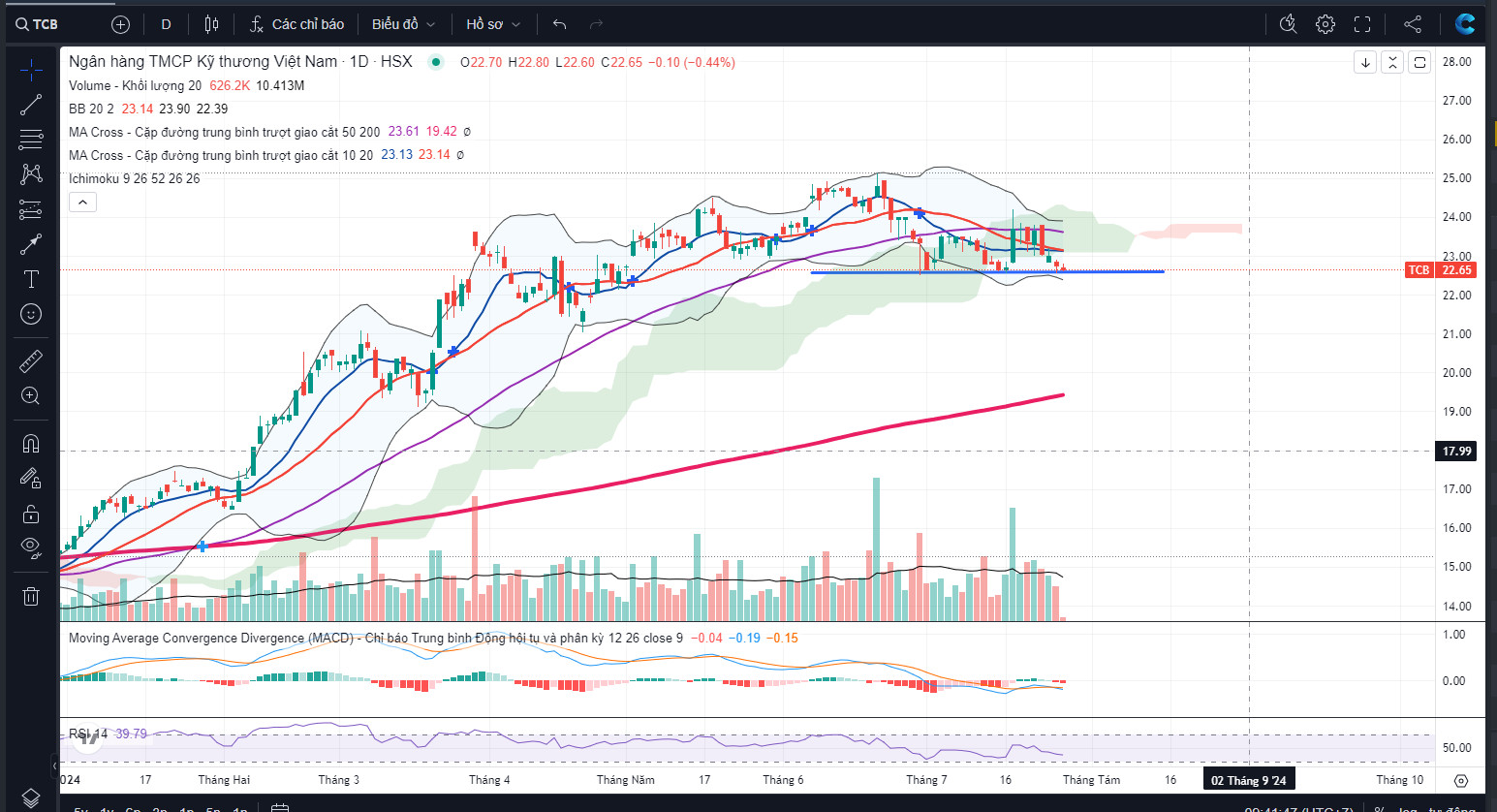Select the brush and arrow tool
This screenshot has width=1497, height=812.
[31, 244]
